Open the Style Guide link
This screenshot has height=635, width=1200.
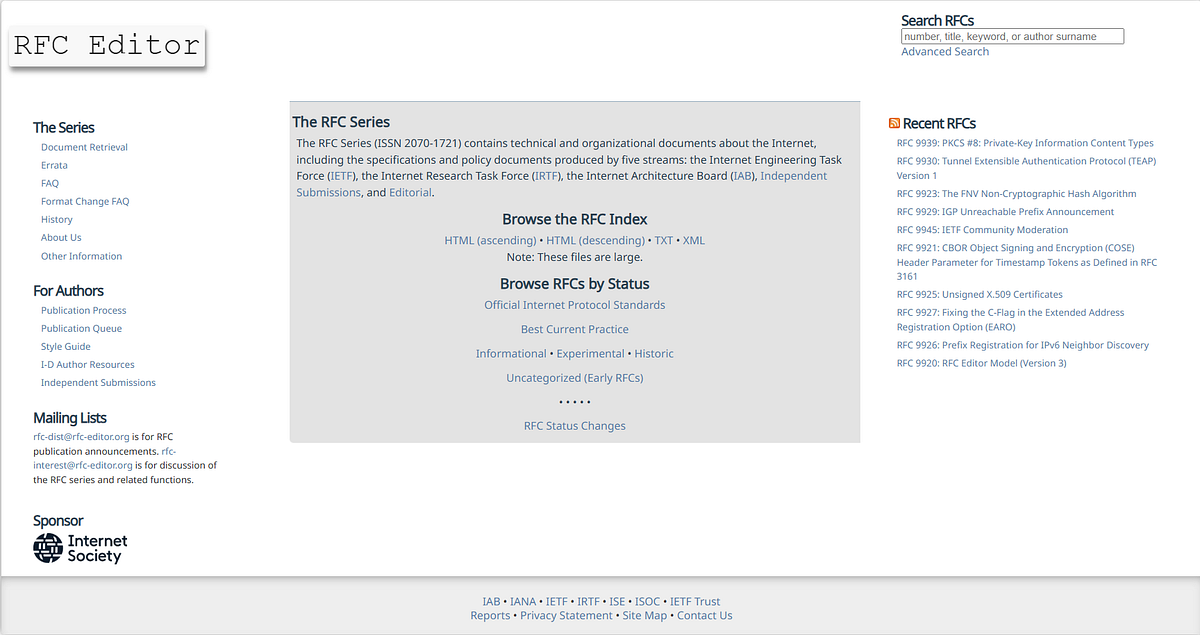coord(66,346)
